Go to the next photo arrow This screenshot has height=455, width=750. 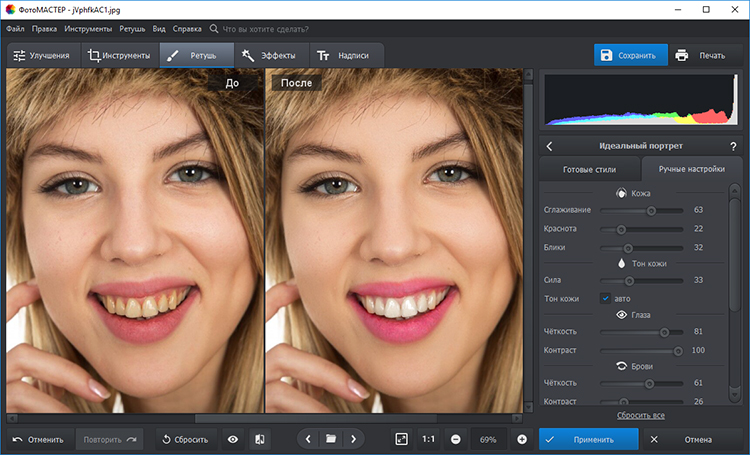point(352,439)
